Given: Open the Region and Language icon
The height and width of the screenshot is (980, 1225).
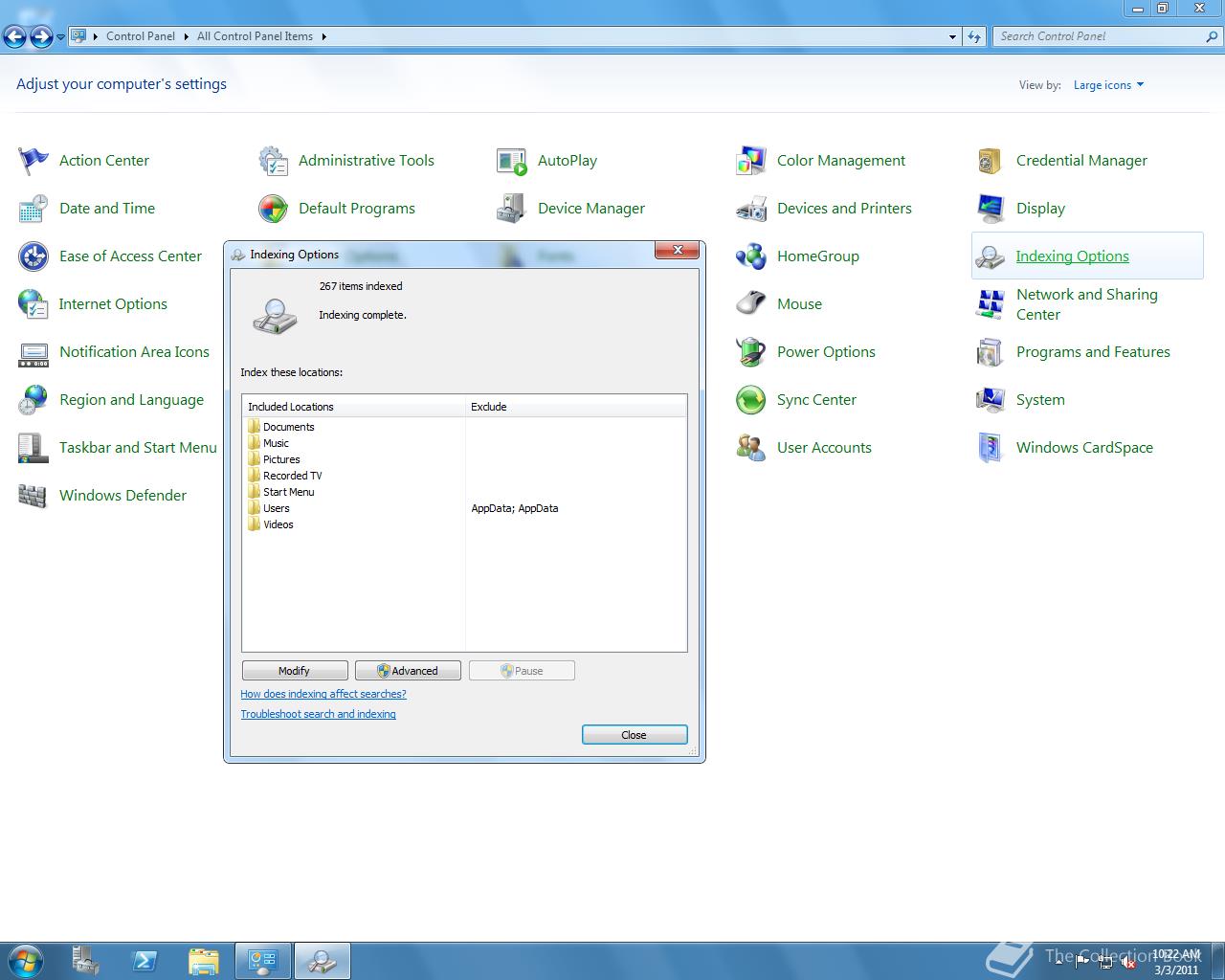Looking at the screenshot, I should pos(33,400).
